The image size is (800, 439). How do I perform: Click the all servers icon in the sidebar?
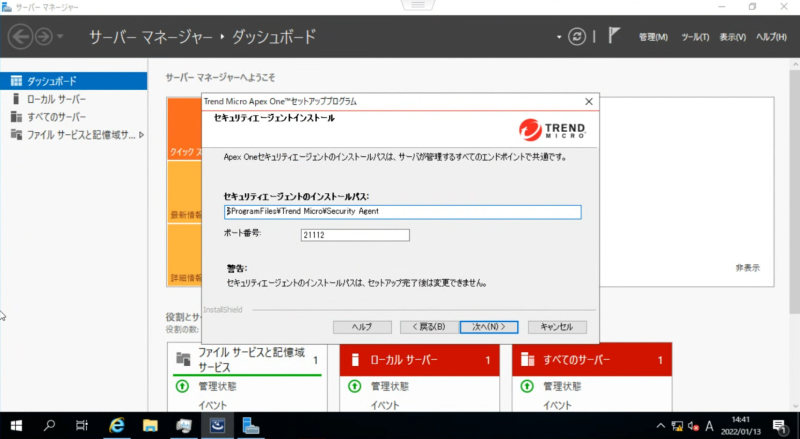(16, 117)
